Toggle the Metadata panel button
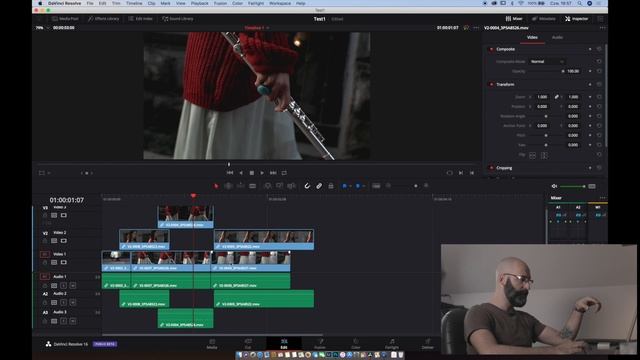Image resolution: width=640 pixels, height=360 pixels. (544, 19)
